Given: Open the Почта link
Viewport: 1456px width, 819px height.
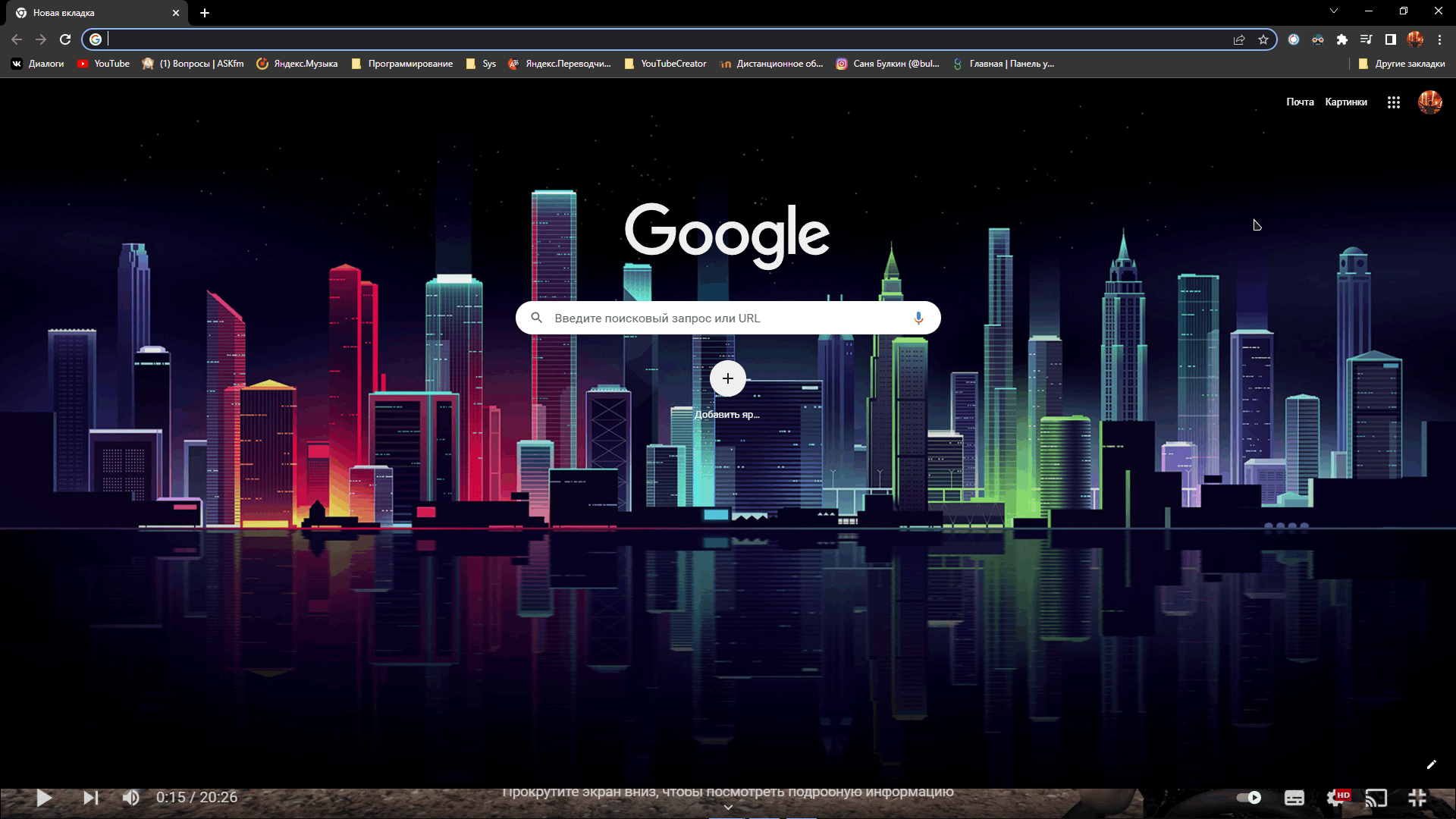Looking at the screenshot, I should tap(1300, 102).
